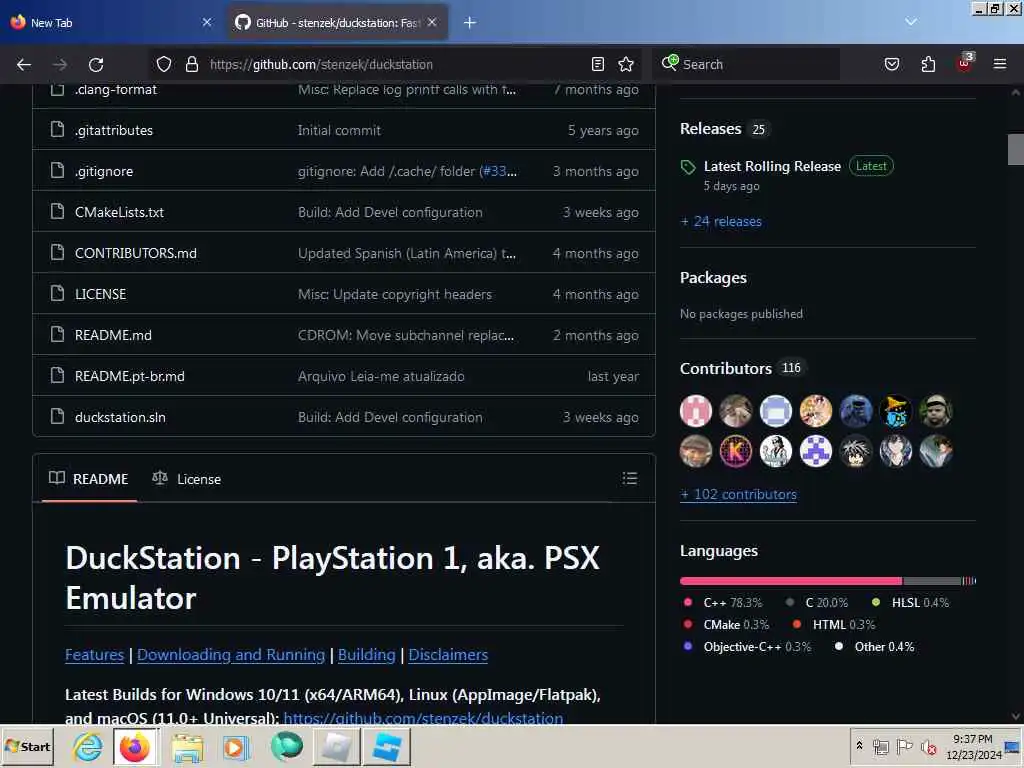Open Firefox extensions puzzle icon

[928, 64]
